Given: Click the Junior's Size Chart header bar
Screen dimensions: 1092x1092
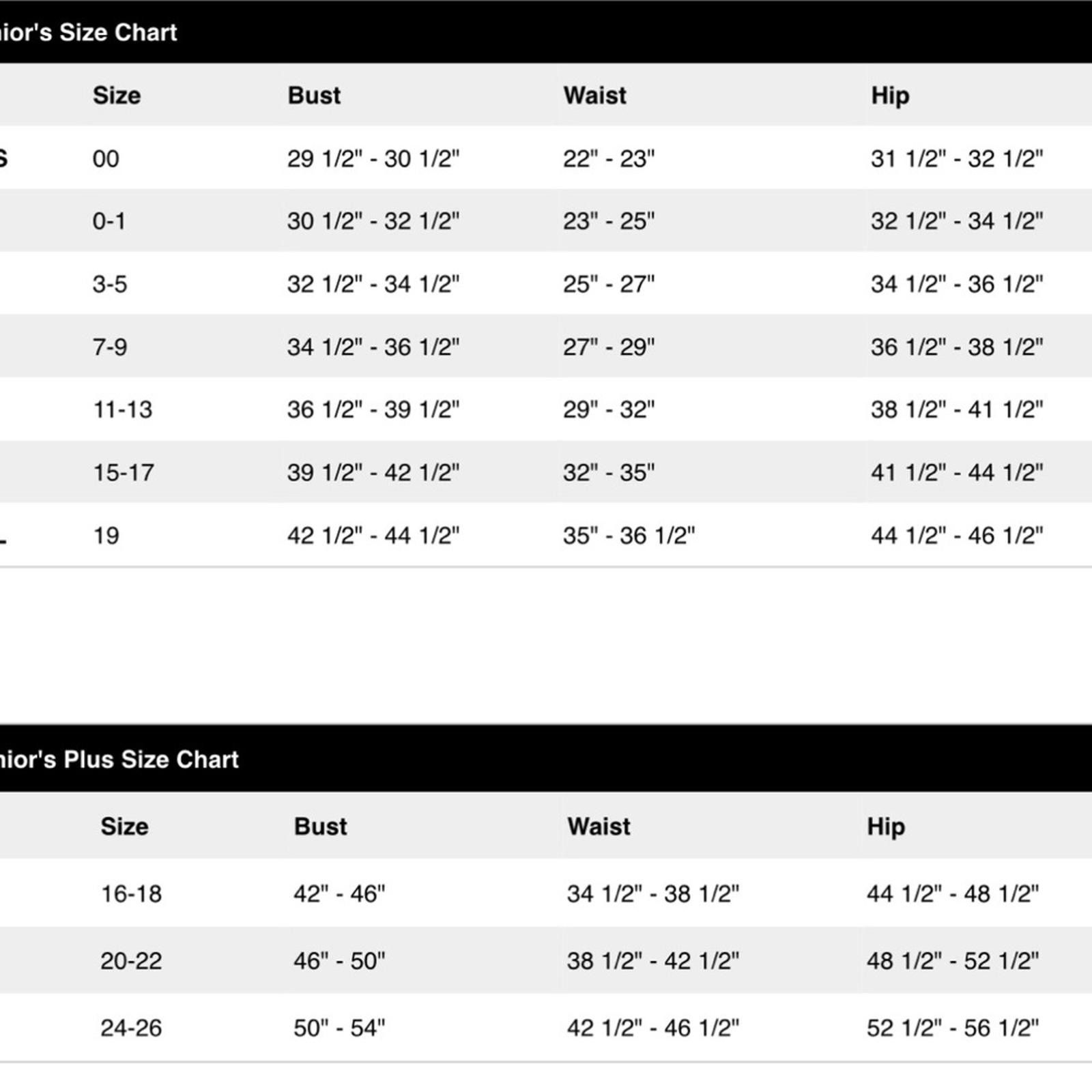Looking at the screenshot, I should click(546, 32).
